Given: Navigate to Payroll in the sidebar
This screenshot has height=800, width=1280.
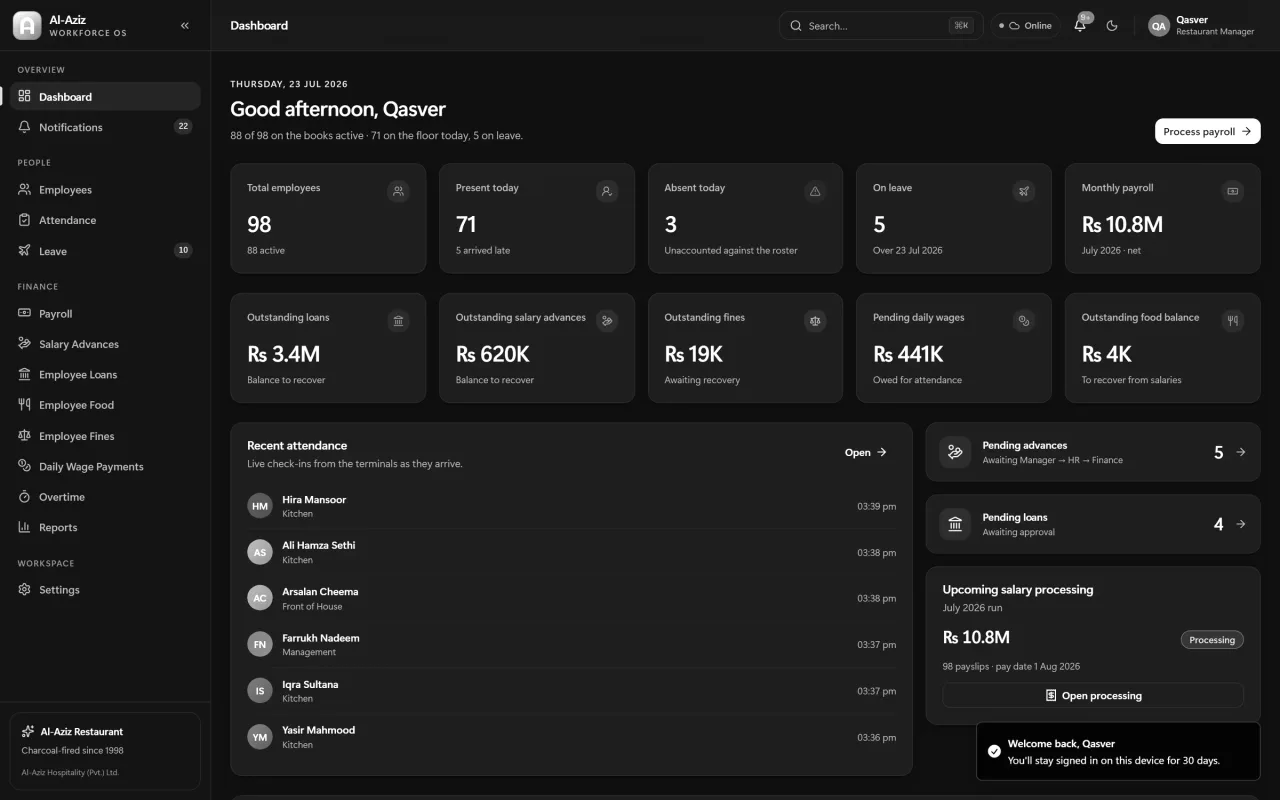Looking at the screenshot, I should 104,314.
